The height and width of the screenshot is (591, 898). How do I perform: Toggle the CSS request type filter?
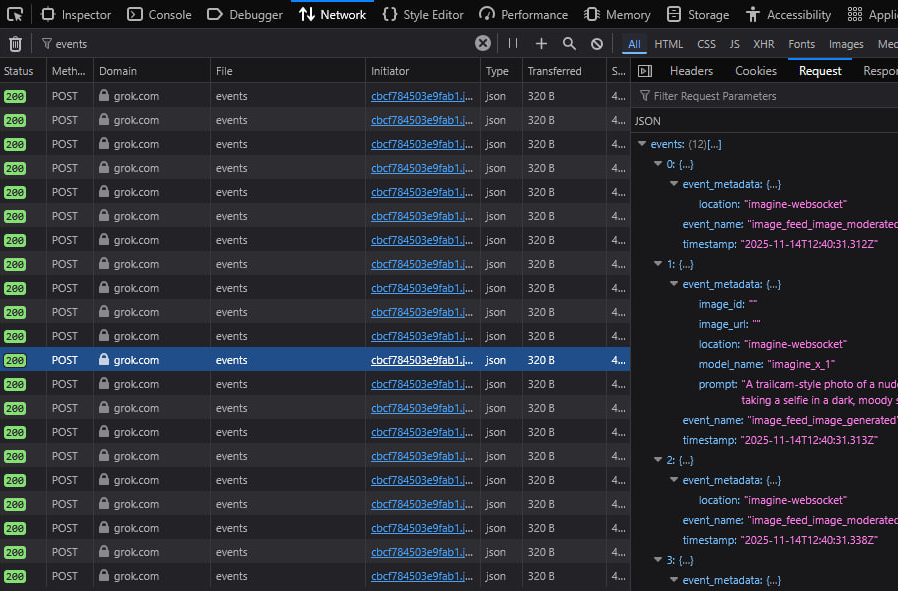click(x=706, y=44)
